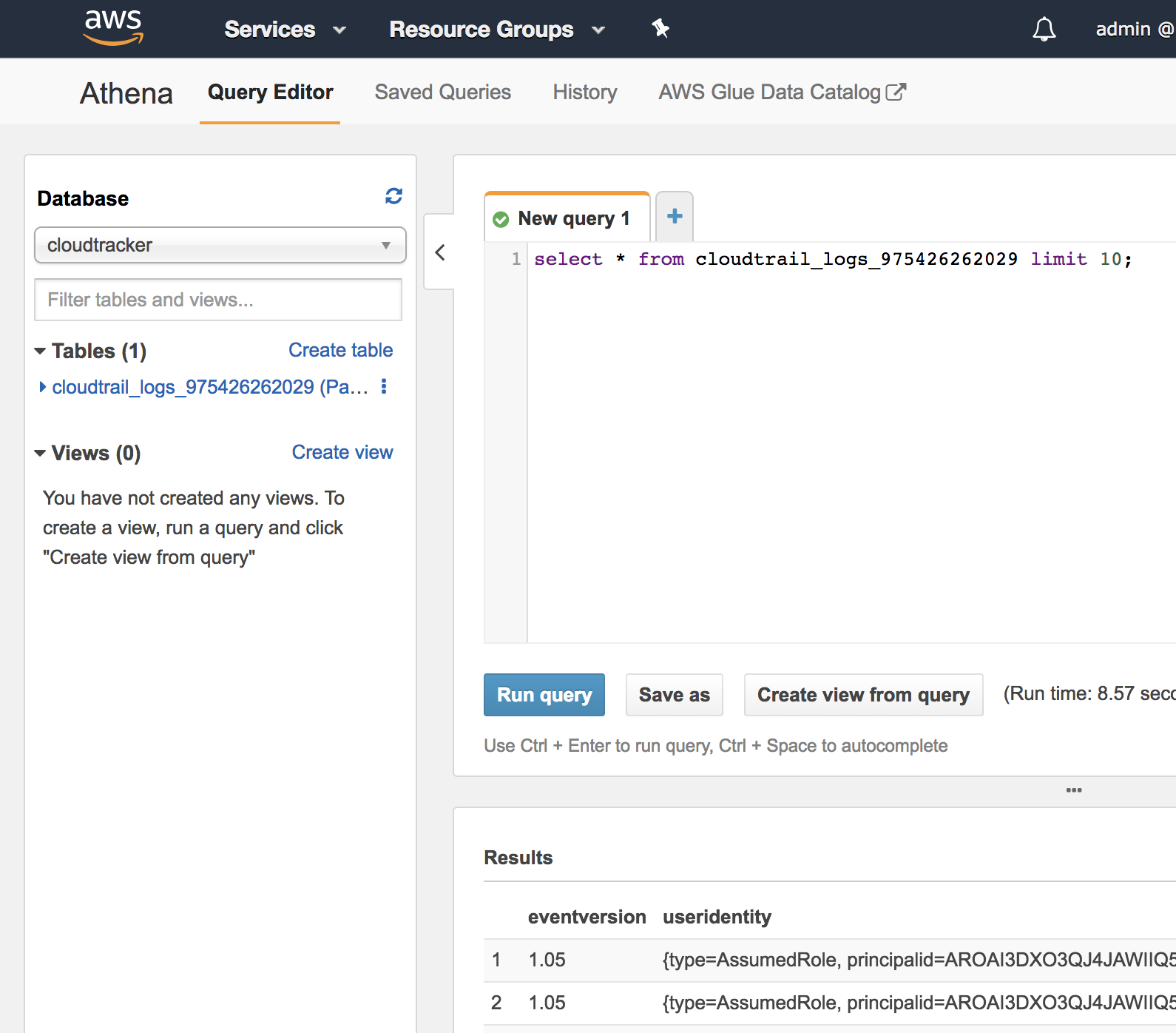Click the external link icon beside Glue Data Catalog

[x=896, y=92]
